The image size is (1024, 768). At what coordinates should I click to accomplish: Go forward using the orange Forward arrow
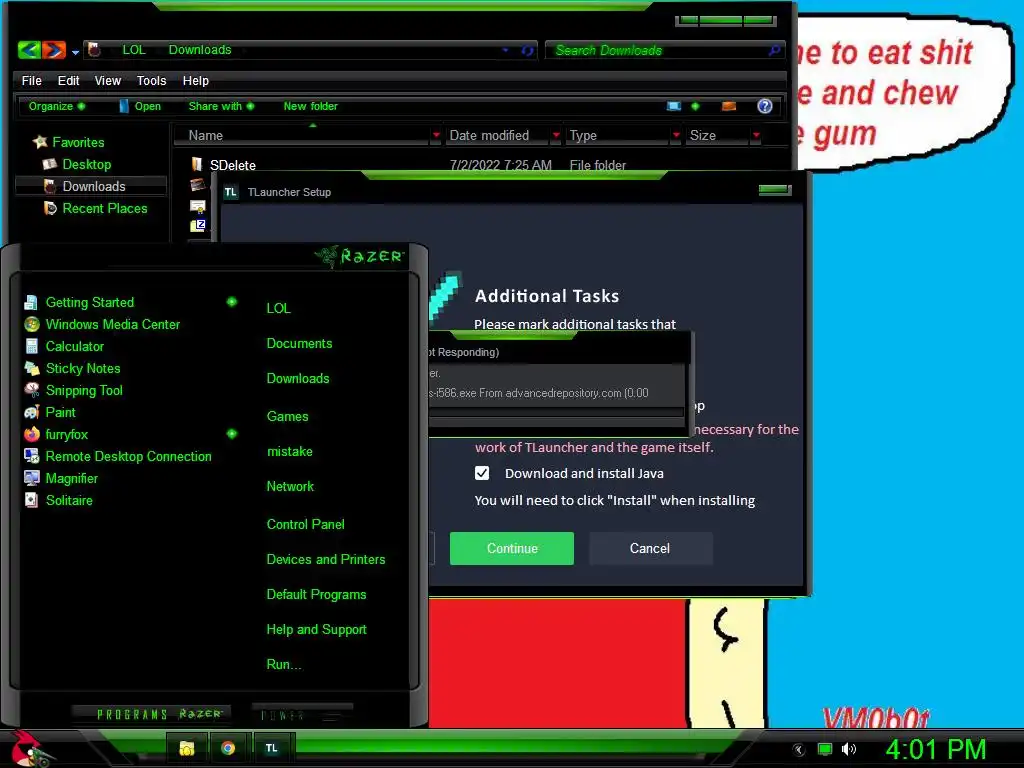pyautogui.click(x=54, y=50)
